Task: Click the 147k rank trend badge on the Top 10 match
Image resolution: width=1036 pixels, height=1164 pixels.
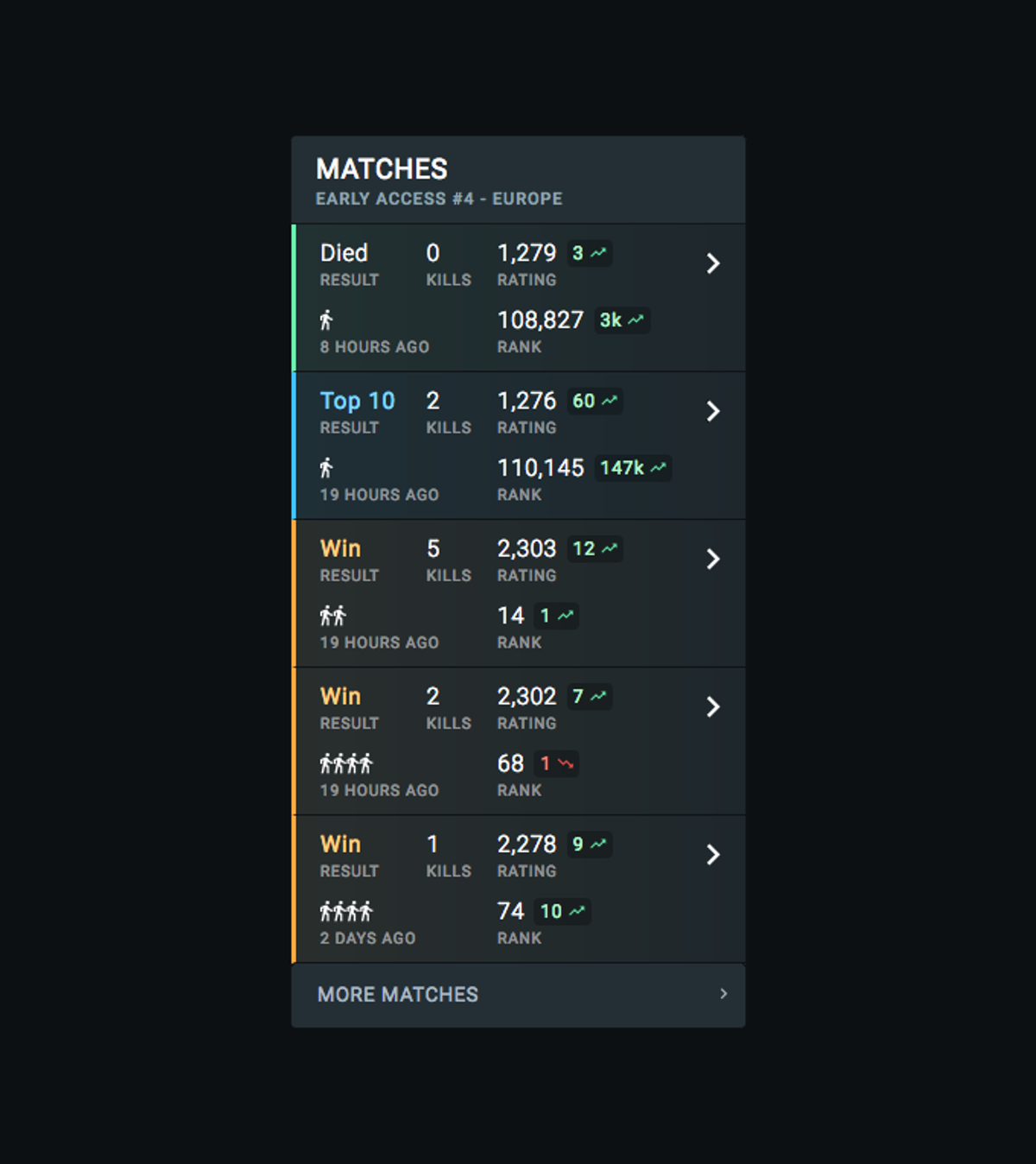Action: 634,467
